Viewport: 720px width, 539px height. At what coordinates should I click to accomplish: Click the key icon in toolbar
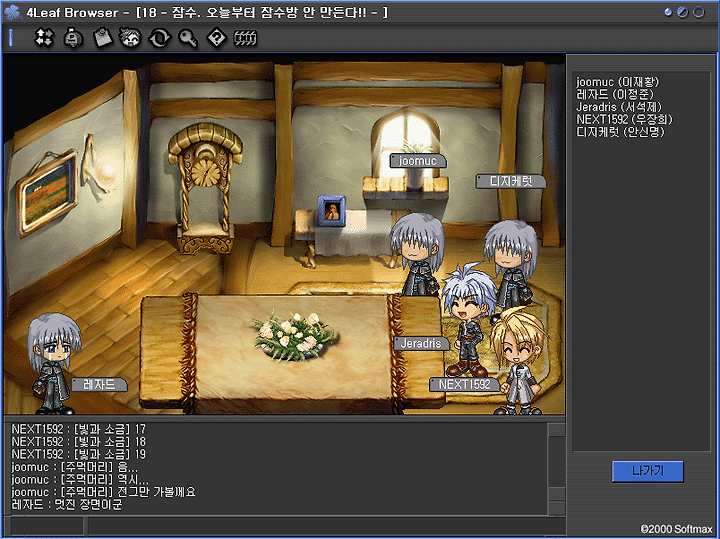click(188, 39)
